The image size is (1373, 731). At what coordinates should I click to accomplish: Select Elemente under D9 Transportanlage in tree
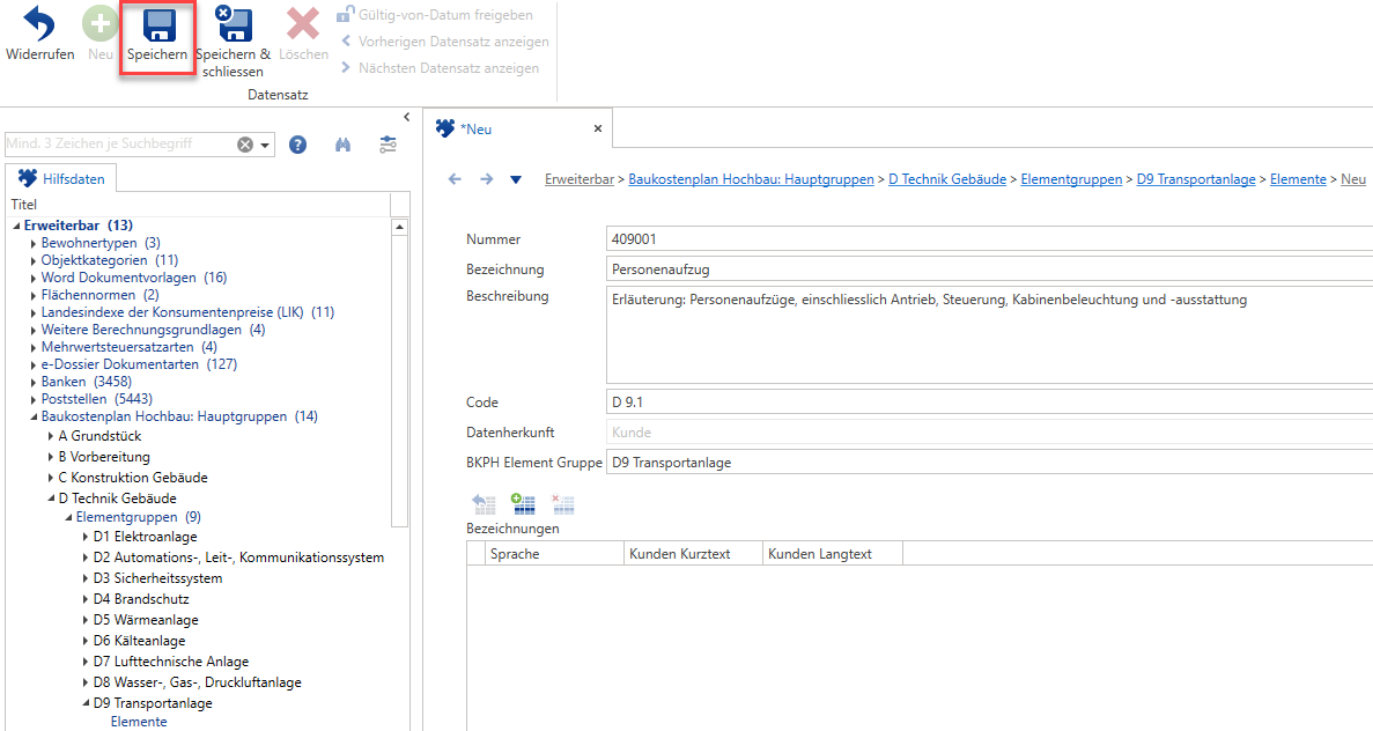(x=139, y=722)
